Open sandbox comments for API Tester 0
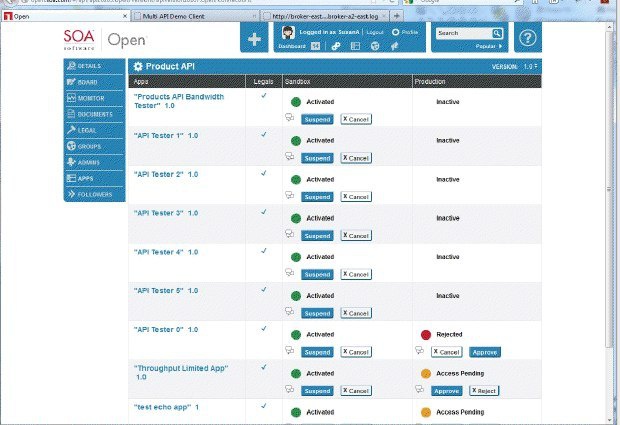This screenshot has height=425, width=620. (x=289, y=350)
